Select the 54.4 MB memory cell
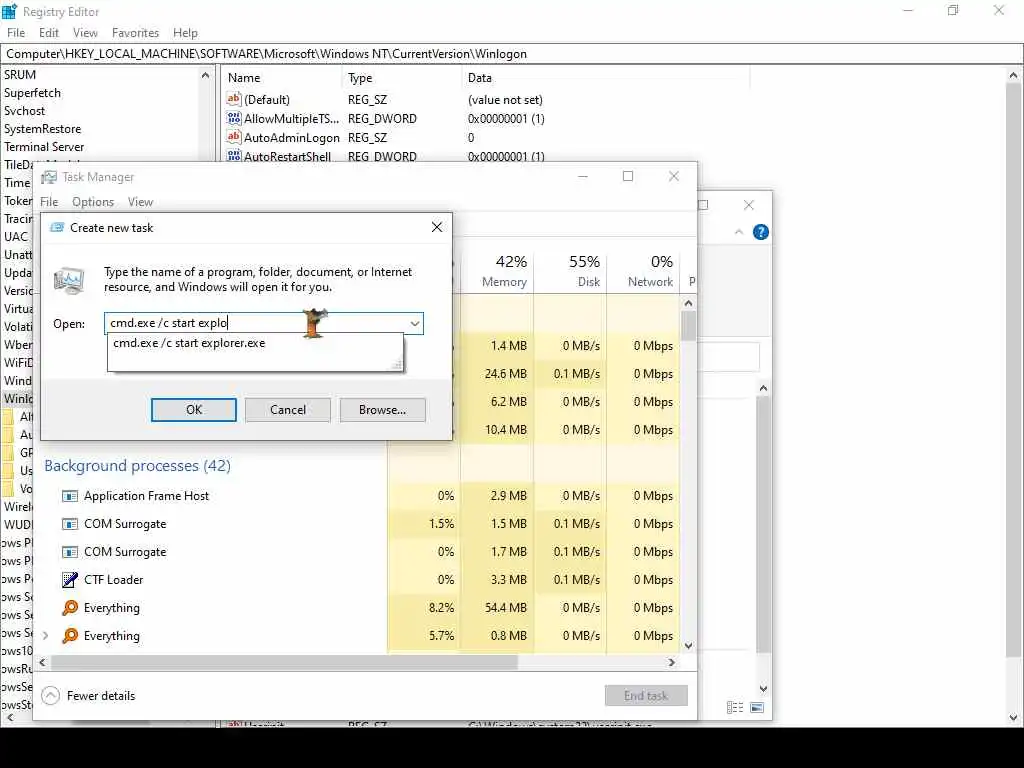 (498, 608)
